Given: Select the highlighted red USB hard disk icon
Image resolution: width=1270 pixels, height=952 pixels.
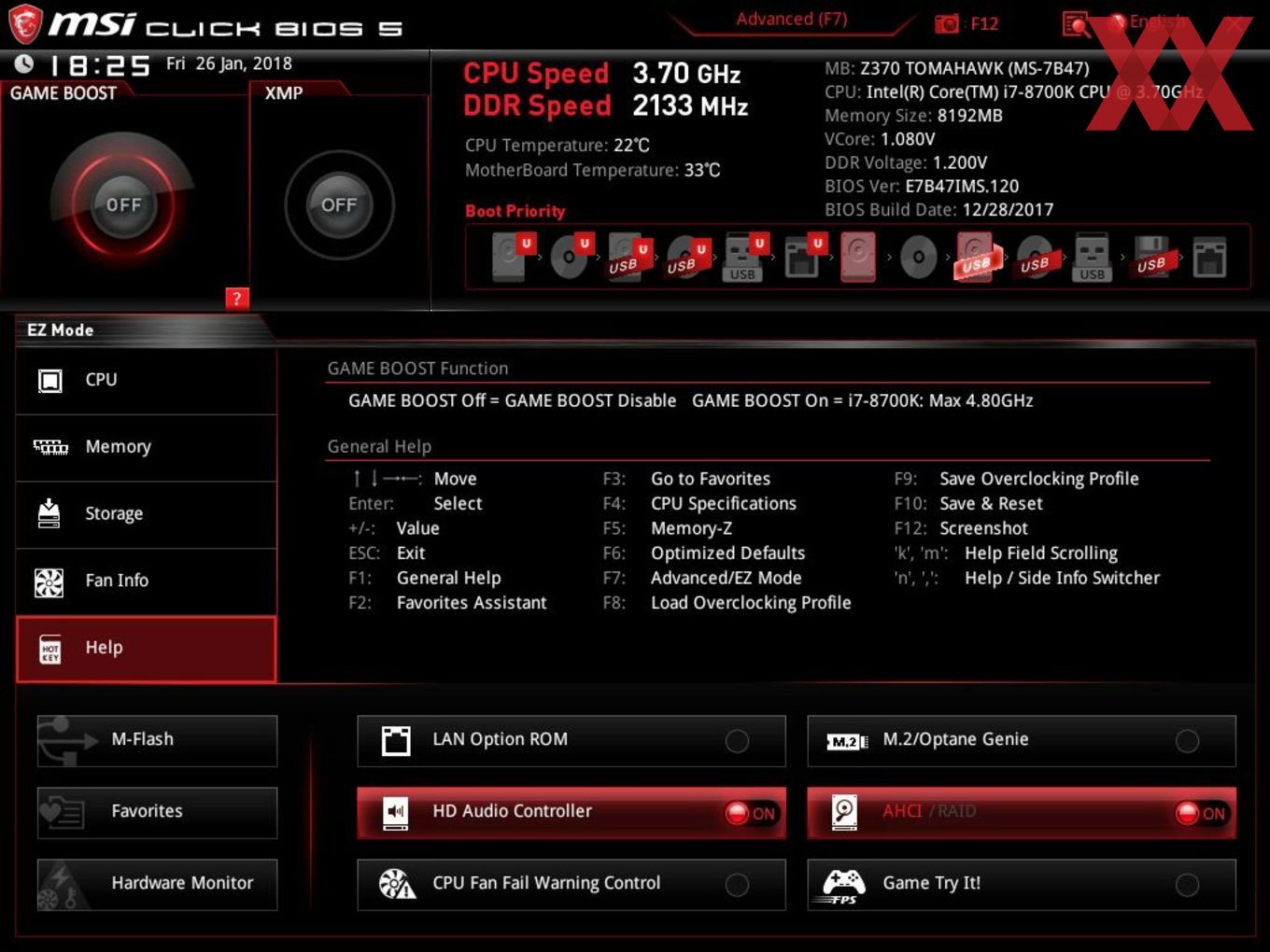Looking at the screenshot, I should point(976,258).
